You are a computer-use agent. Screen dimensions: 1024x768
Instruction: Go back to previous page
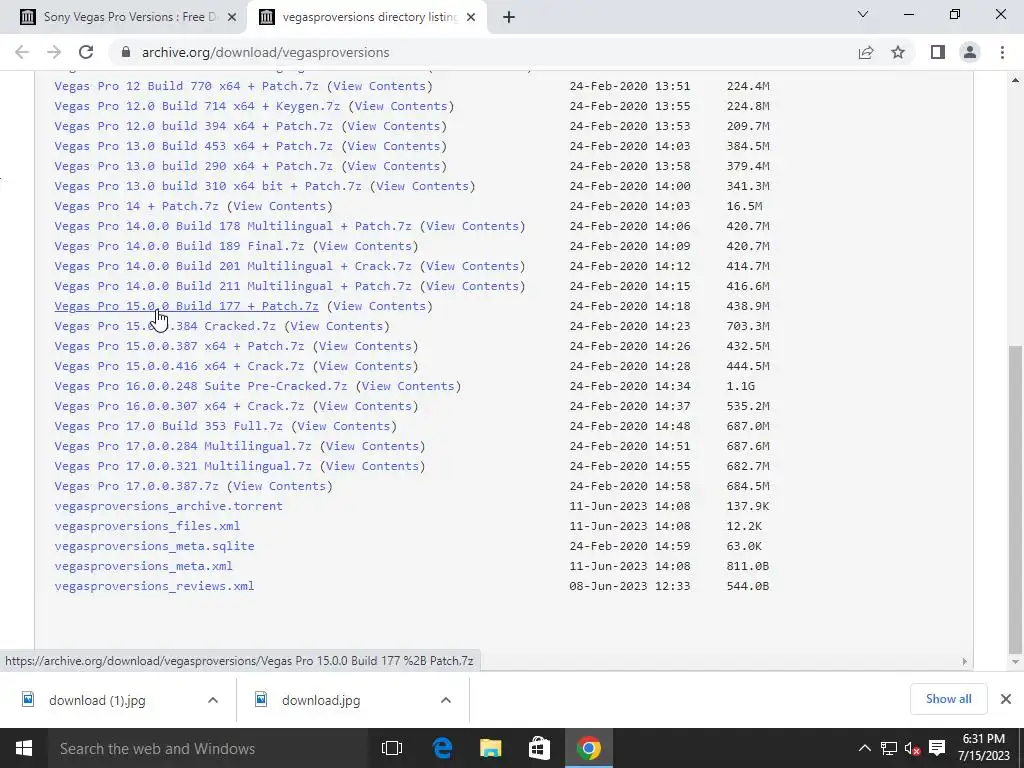(x=22, y=52)
